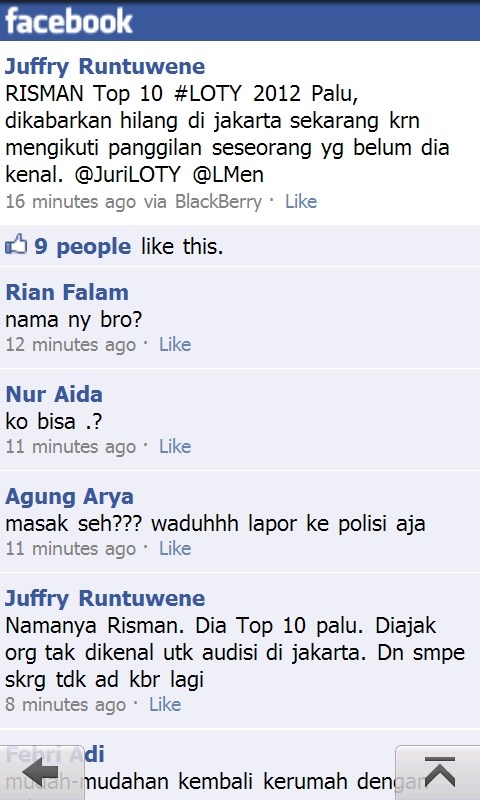The image size is (480, 800).
Task: Like Agung Arya's comment about polisi
Action: tap(175, 549)
